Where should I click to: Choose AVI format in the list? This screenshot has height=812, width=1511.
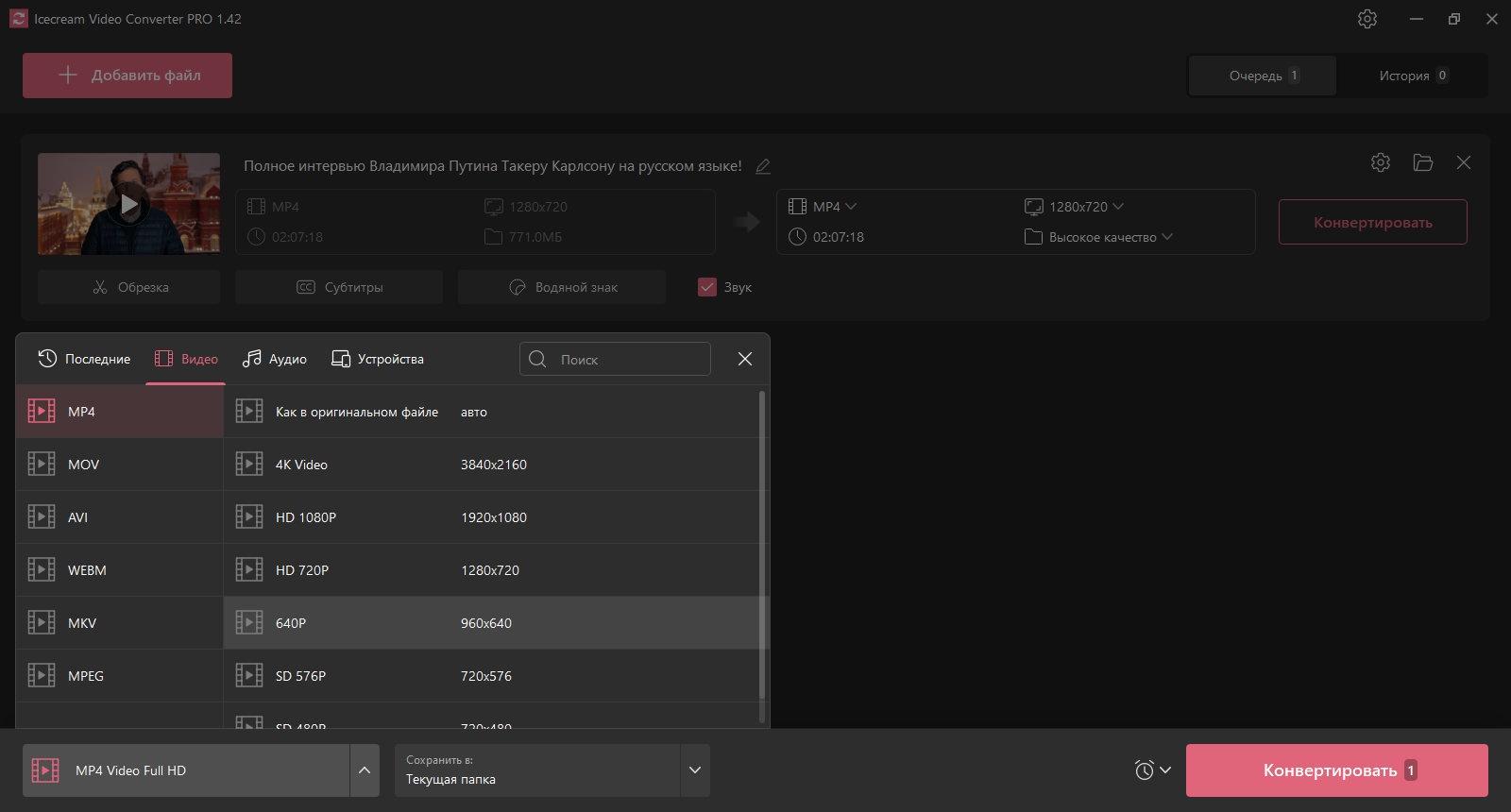click(120, 517)
